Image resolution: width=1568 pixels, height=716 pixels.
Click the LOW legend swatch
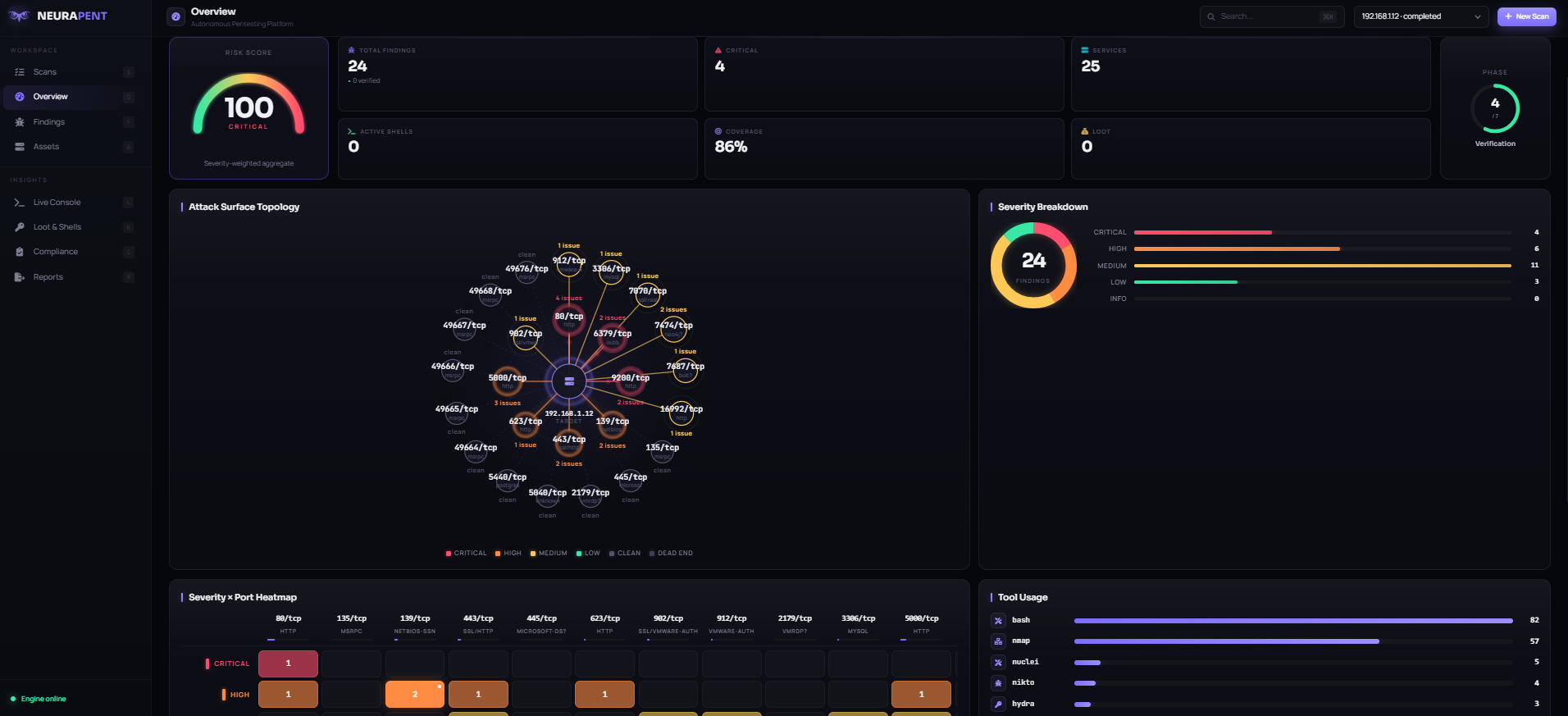coord(579,554)
